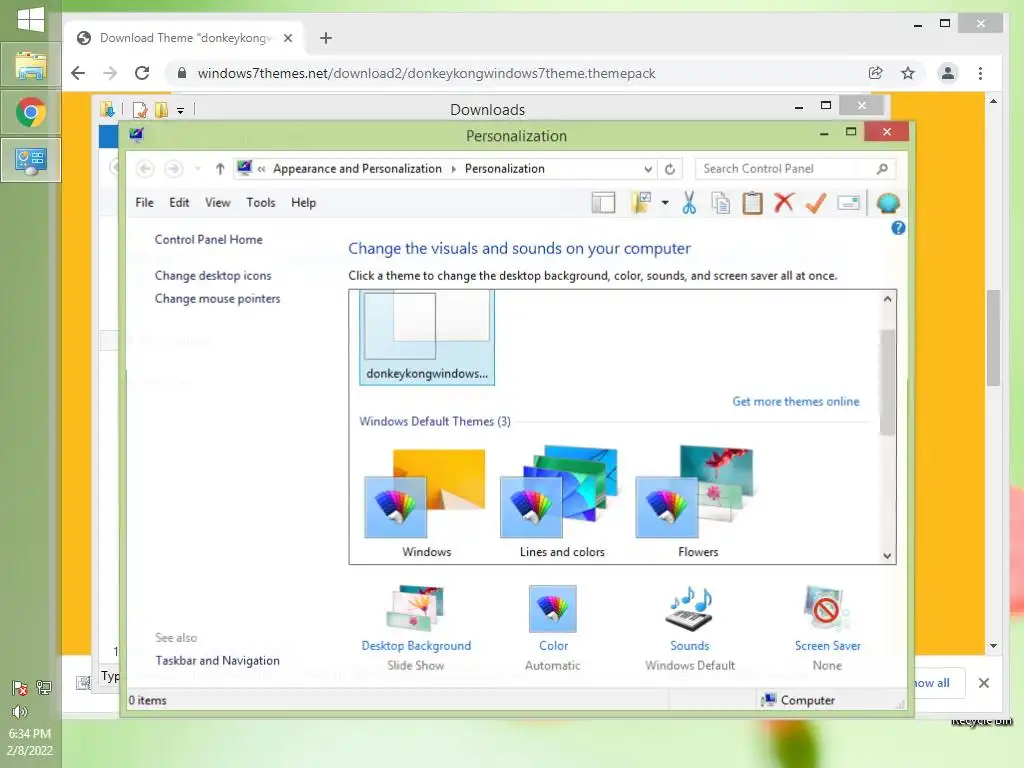Click the folder options icon with checkmark

coord(641,203)
